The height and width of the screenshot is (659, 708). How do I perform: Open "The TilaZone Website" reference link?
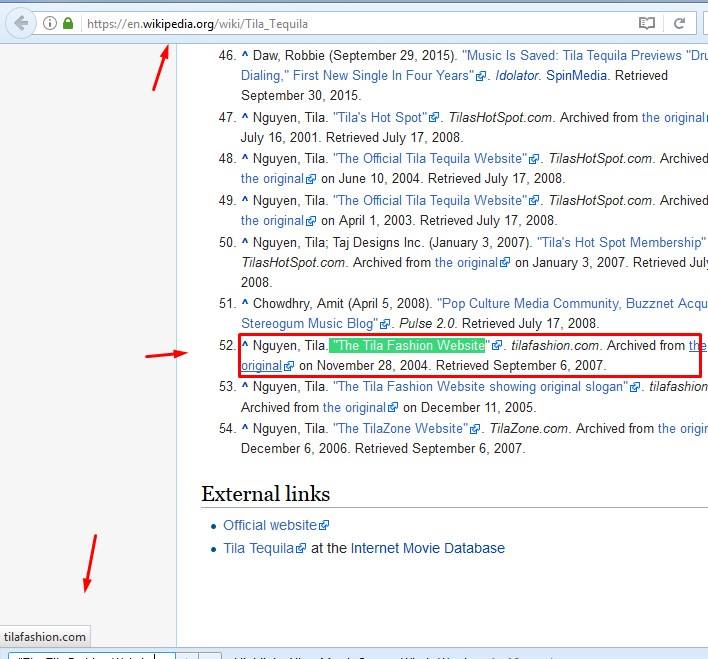(x=401, y=429)
